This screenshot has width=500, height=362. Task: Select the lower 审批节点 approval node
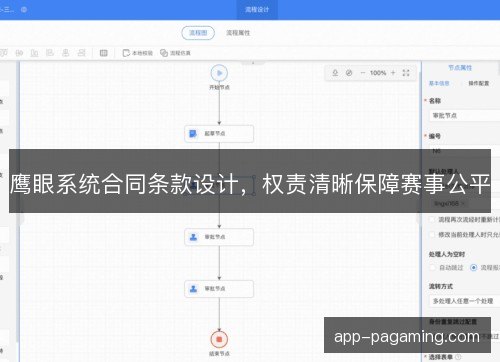(x=219, y=289)
